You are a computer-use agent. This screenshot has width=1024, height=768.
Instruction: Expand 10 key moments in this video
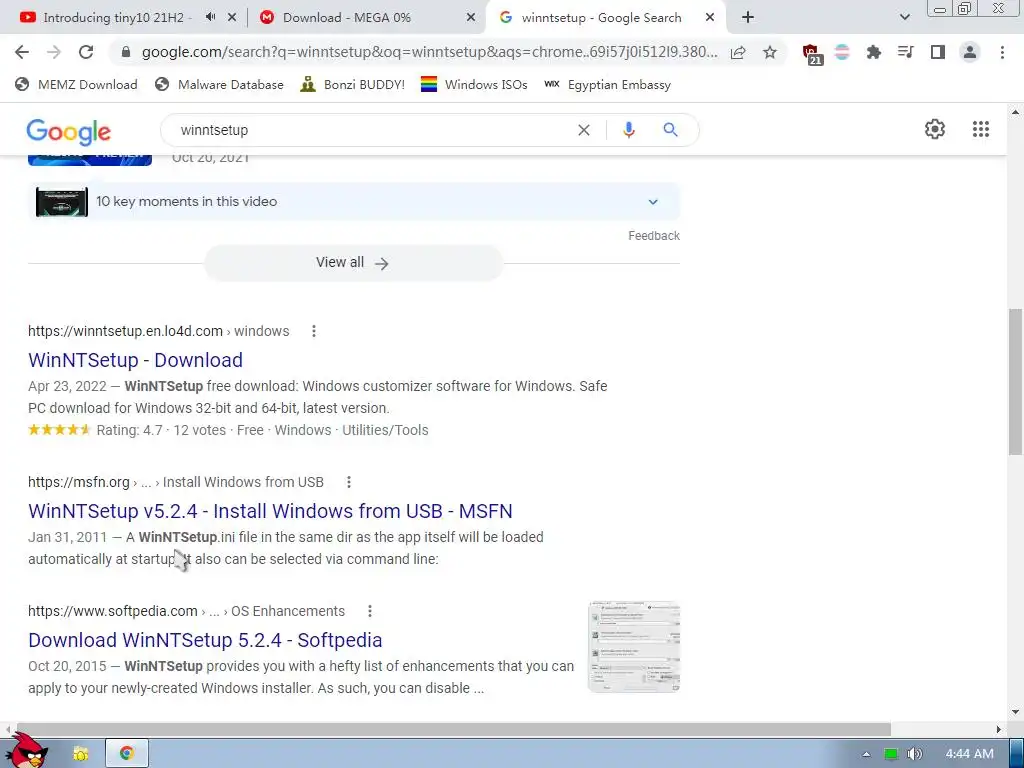pyautogui.click(x=653, y=202)
